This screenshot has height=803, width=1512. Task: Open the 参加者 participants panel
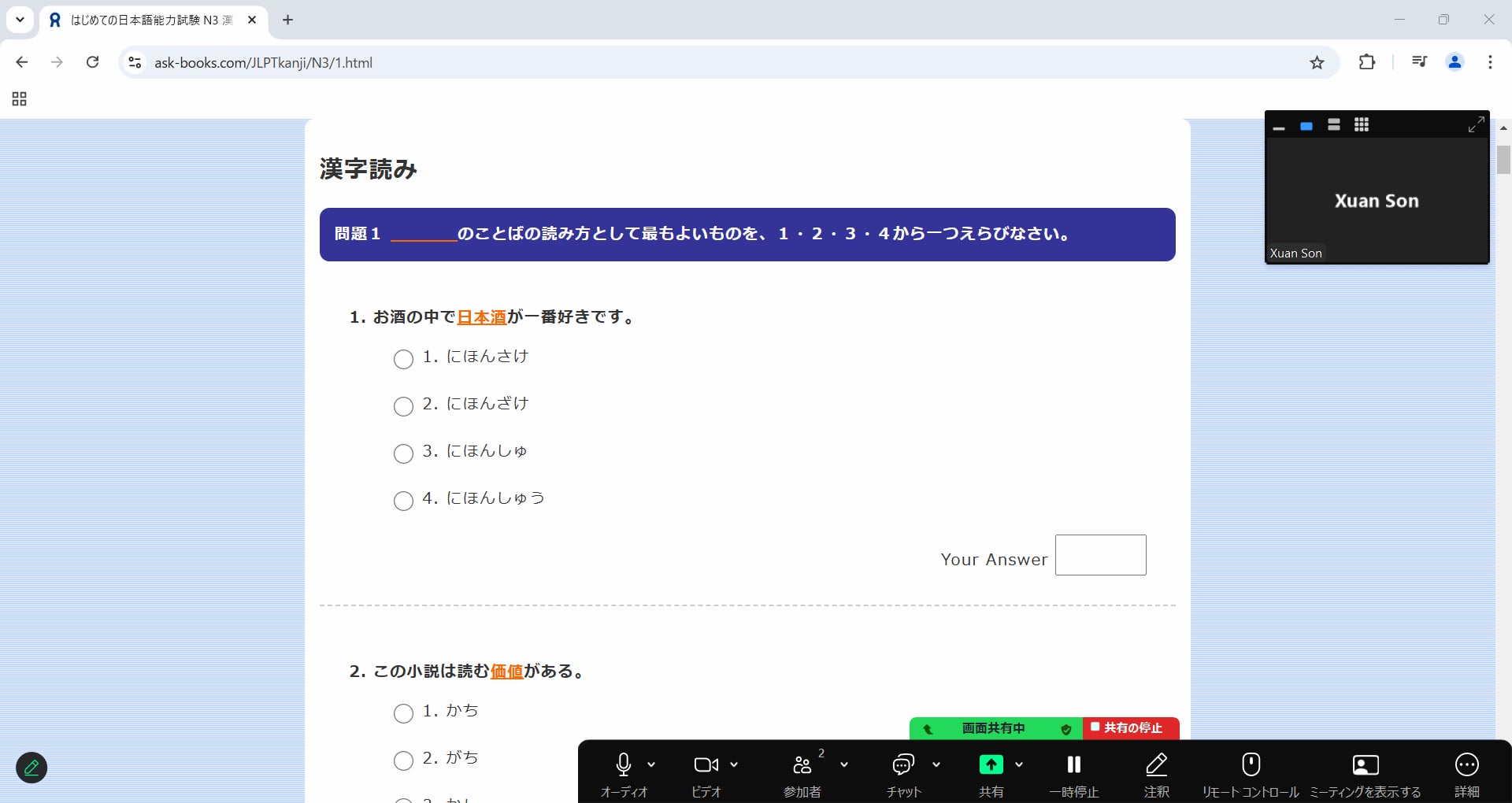pyautogui.click(x=802, y=764)
